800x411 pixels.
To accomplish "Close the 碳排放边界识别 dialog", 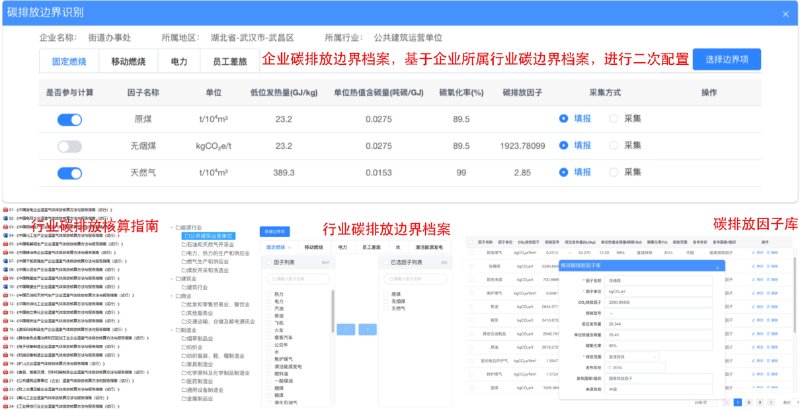I will coord(786,12).
